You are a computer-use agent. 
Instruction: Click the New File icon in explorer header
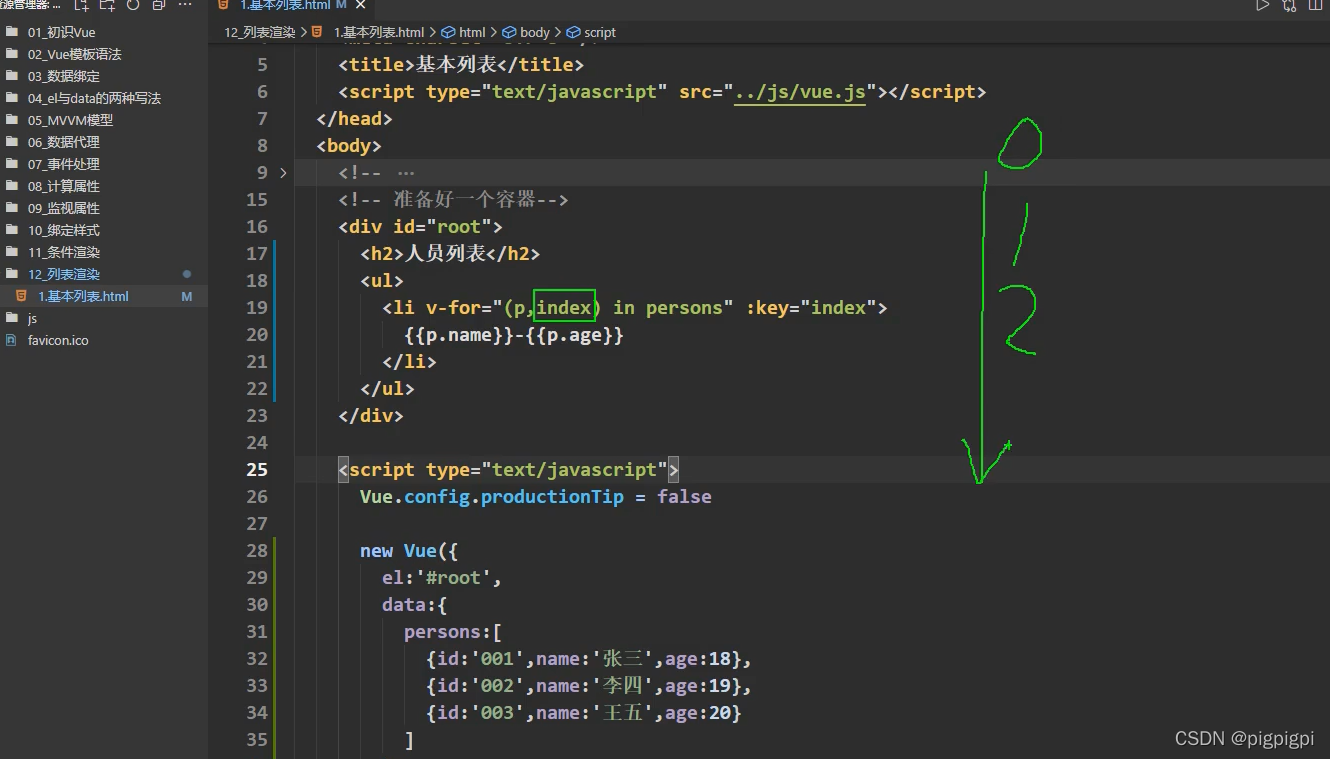click(x=82, y=5)
